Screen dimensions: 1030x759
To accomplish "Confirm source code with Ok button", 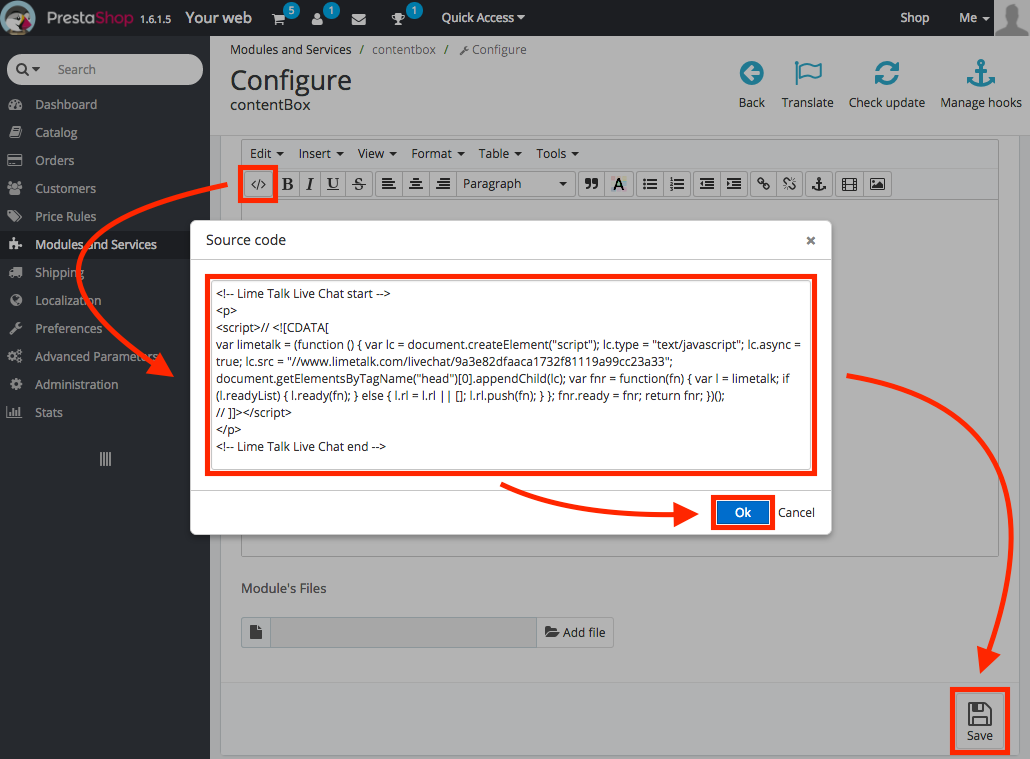I will [743, 513].
